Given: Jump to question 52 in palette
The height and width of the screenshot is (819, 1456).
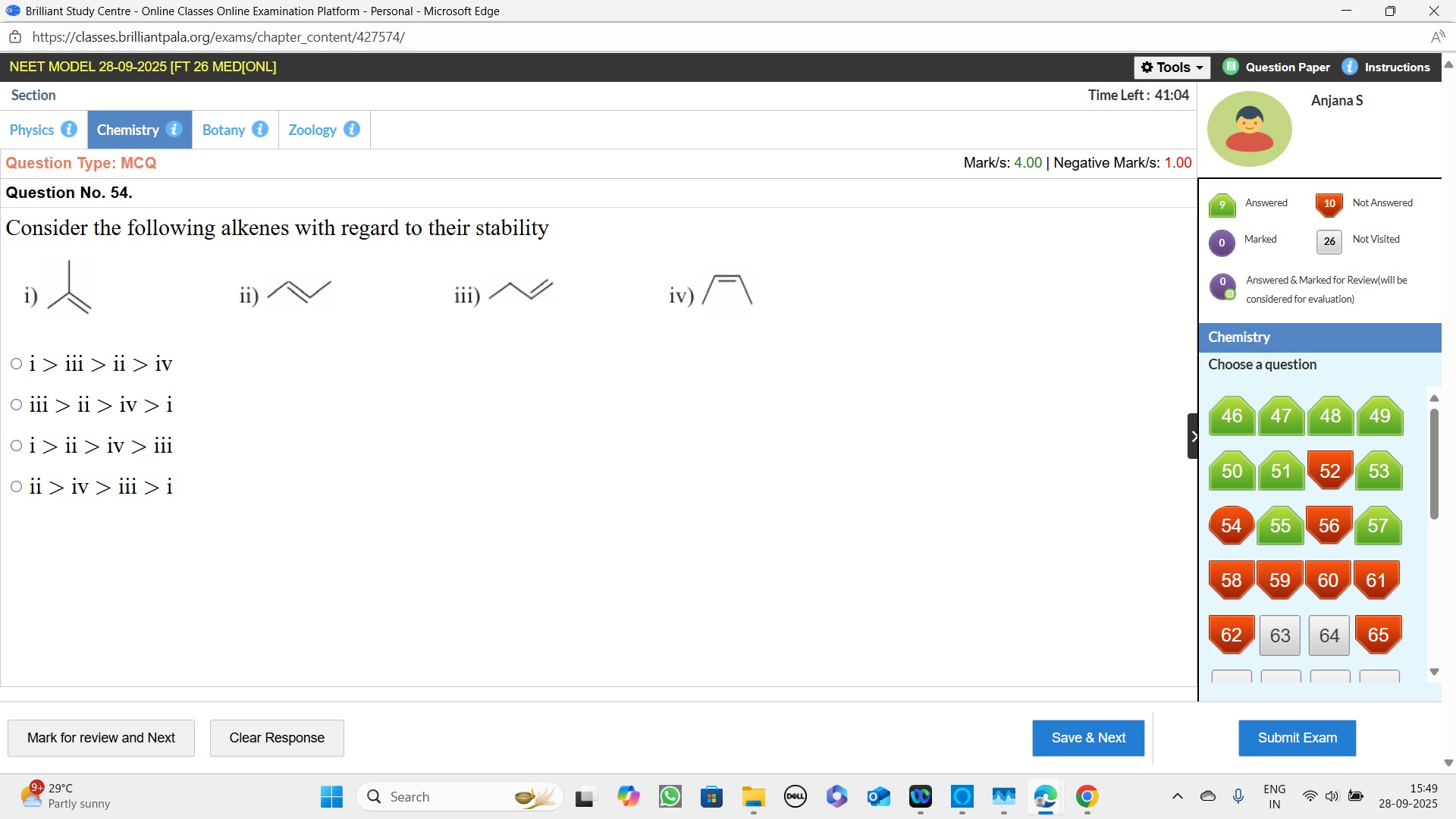Looking at the screenshot, I should 1329,471.
